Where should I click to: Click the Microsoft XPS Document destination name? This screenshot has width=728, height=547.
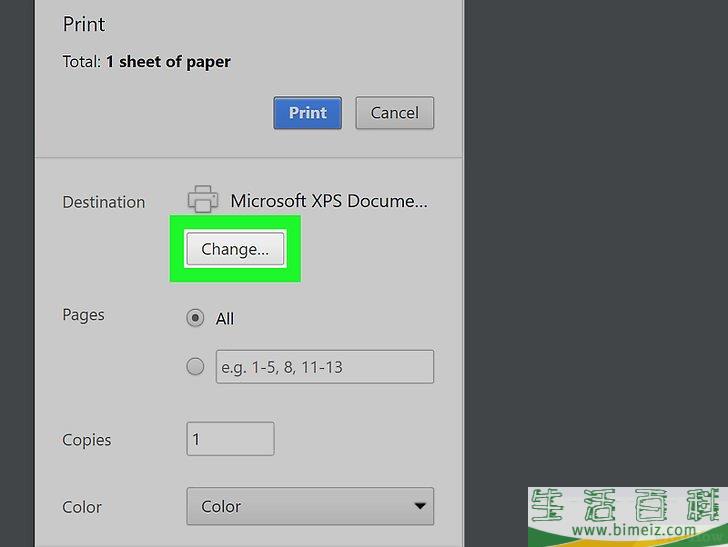(329, 201)
